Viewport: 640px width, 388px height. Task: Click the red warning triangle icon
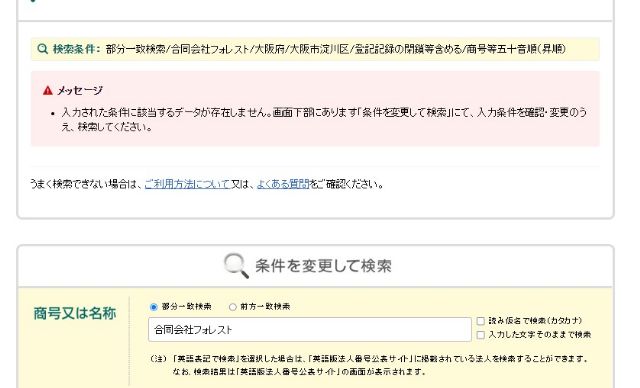(48, 91)
